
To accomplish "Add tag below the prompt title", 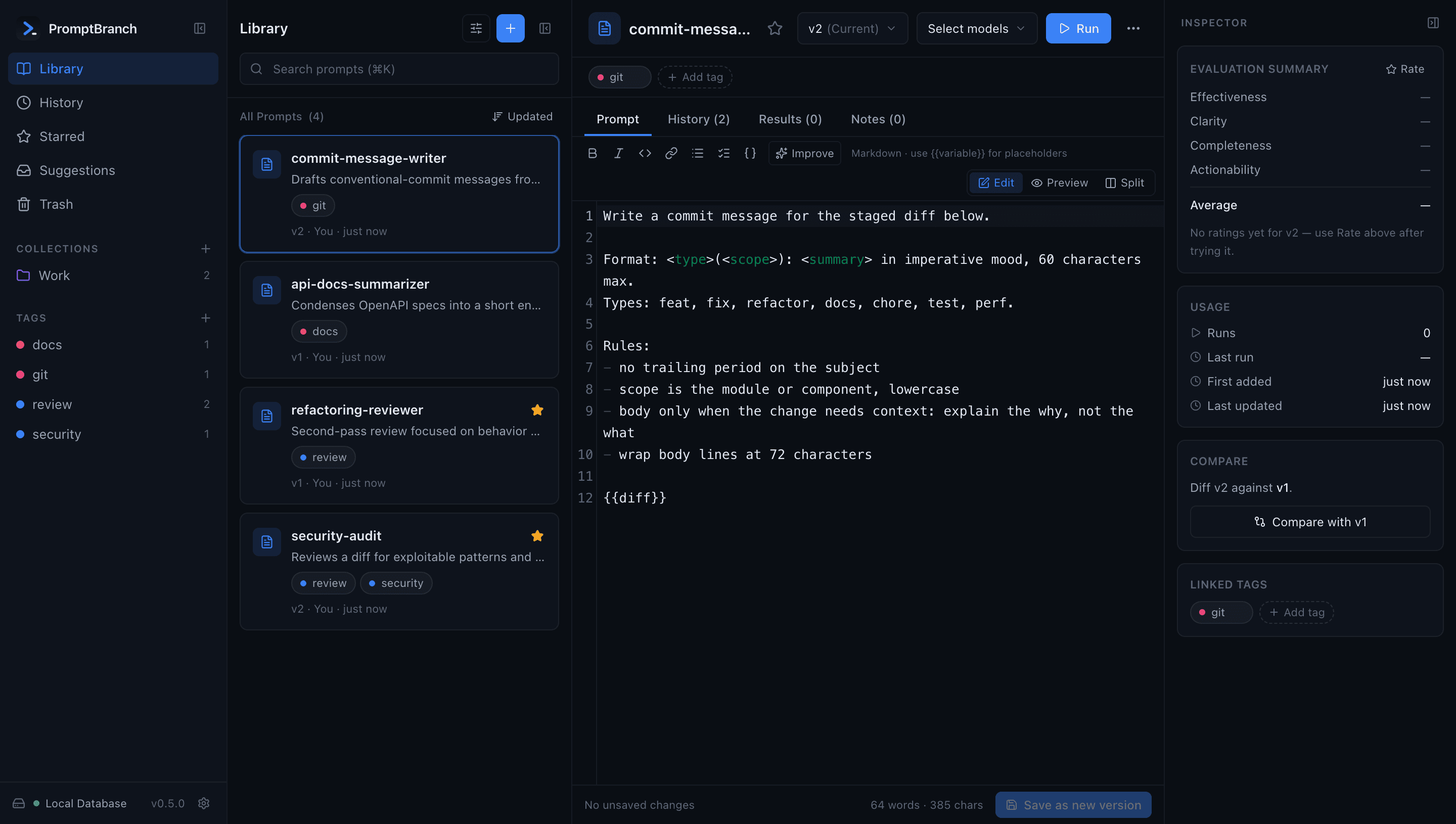I will click(694, 77).
